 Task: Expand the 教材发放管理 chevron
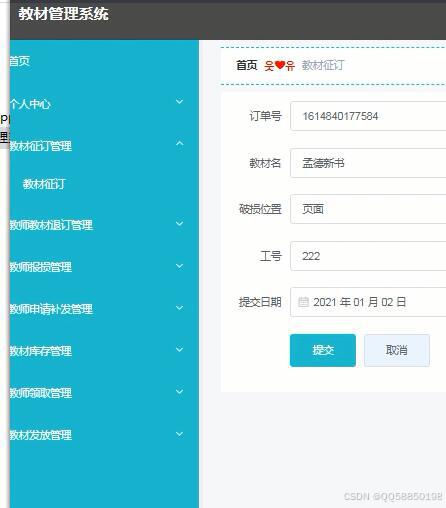pos(180,434)
